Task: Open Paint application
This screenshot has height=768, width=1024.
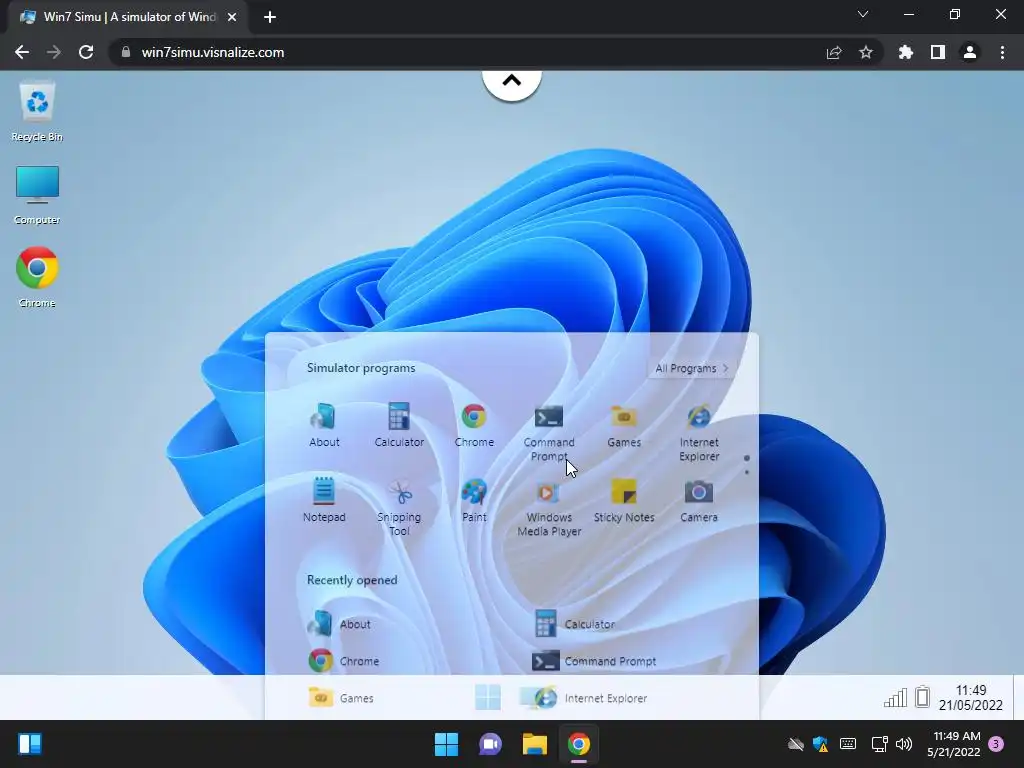Action: (474, 501)
